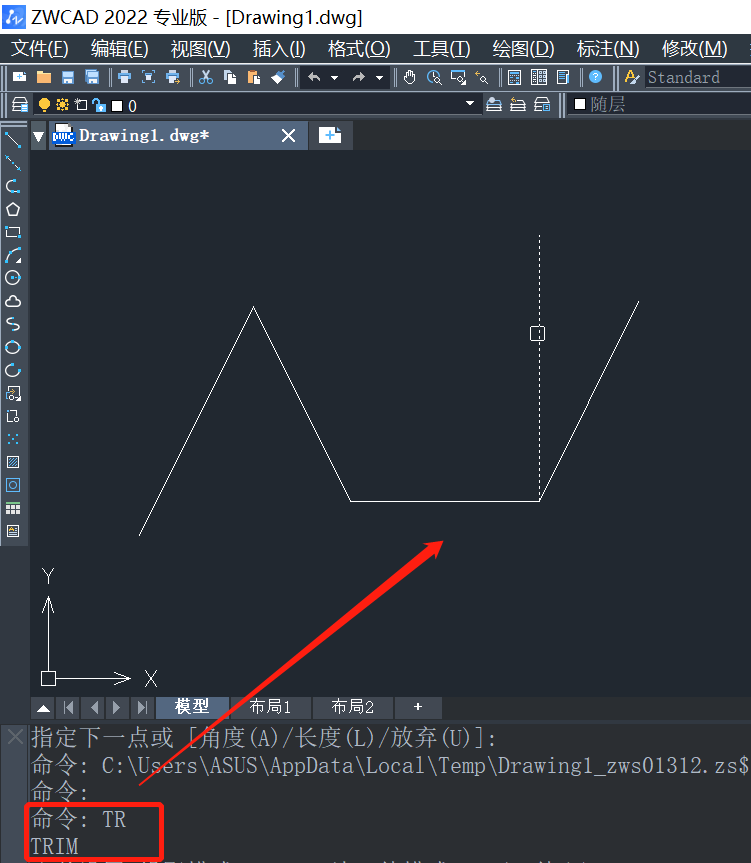Viewport: 751px width, 863px height.
Task: Cut selection with scissors icon
Action: click(206, 77)
